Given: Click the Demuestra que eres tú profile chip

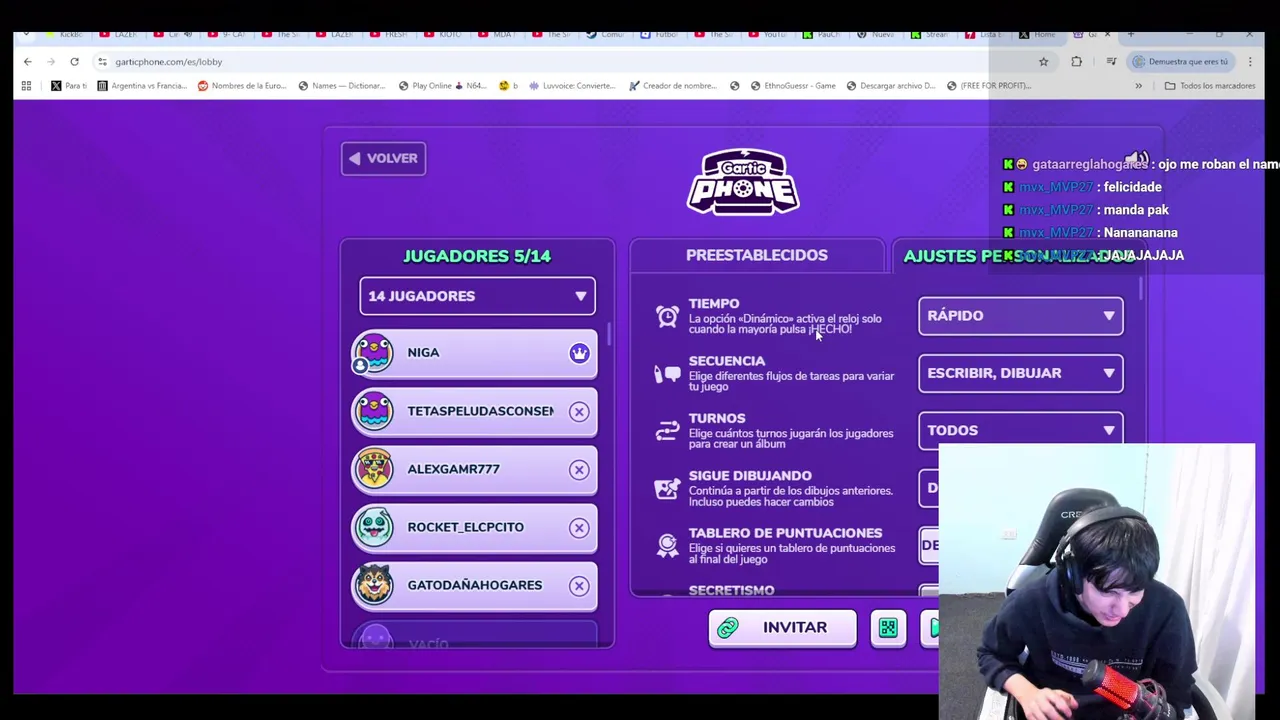Looking at the screenshot, I should [1180, 61].
